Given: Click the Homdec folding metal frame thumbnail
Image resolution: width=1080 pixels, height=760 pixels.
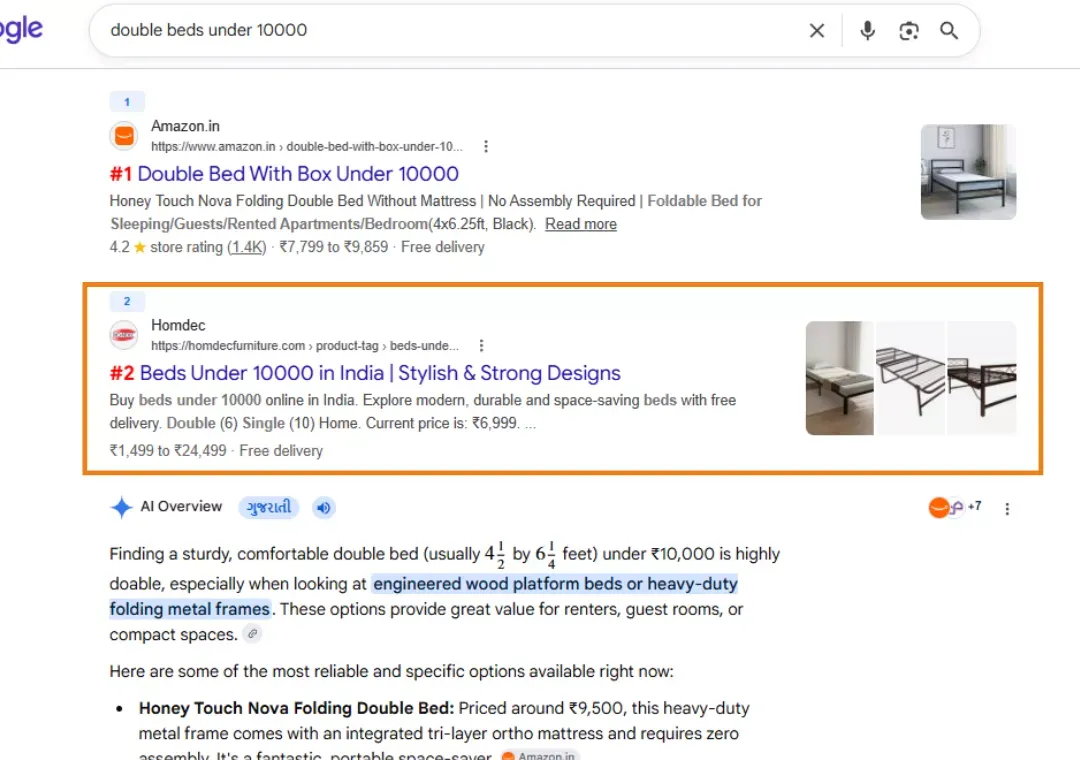Looking at the screenshot, I should [x=910, y=378].
